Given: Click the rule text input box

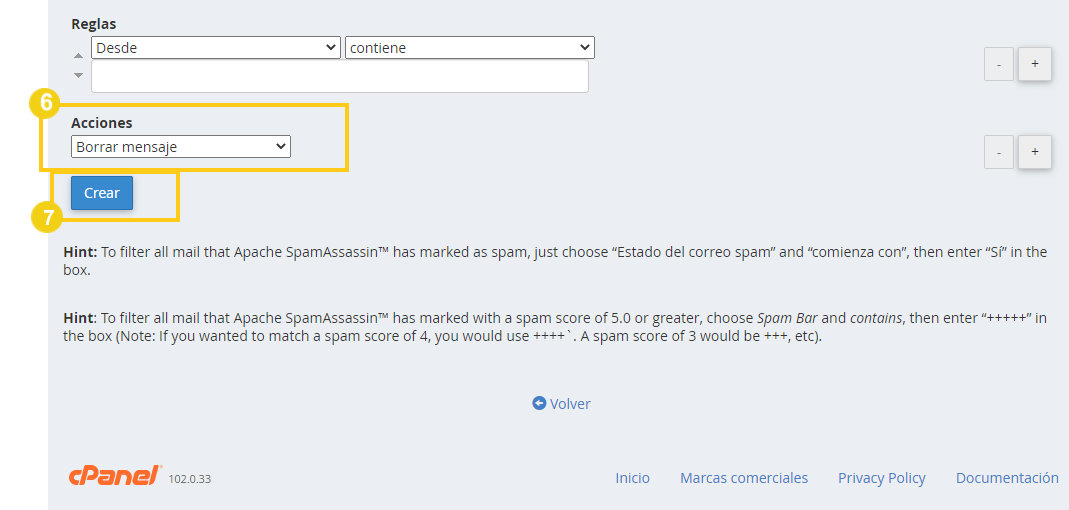Looking at the screenshot, I should [x=340, y=76].
